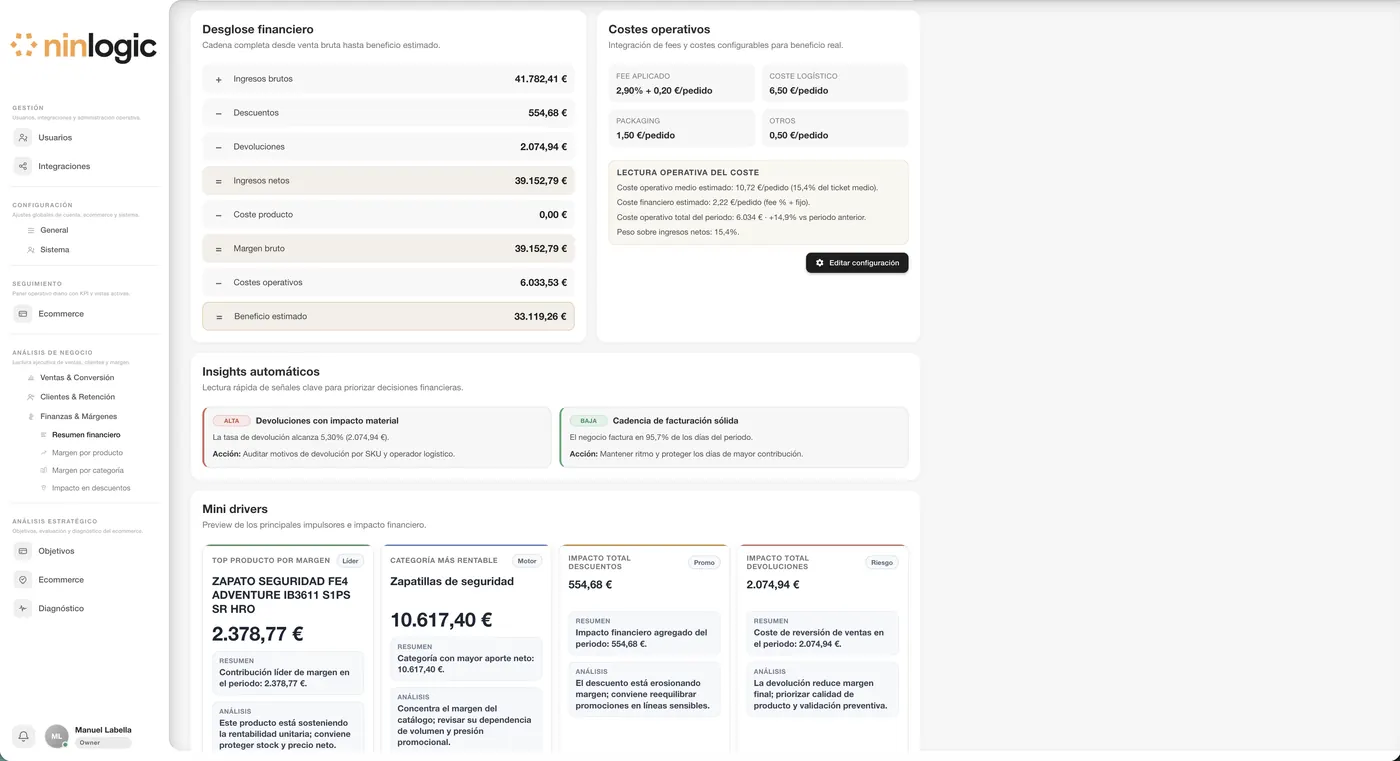The width and height of the screenshot is (1400, 761).
Task: Click the Usuarios people icon
Action: 23,138
